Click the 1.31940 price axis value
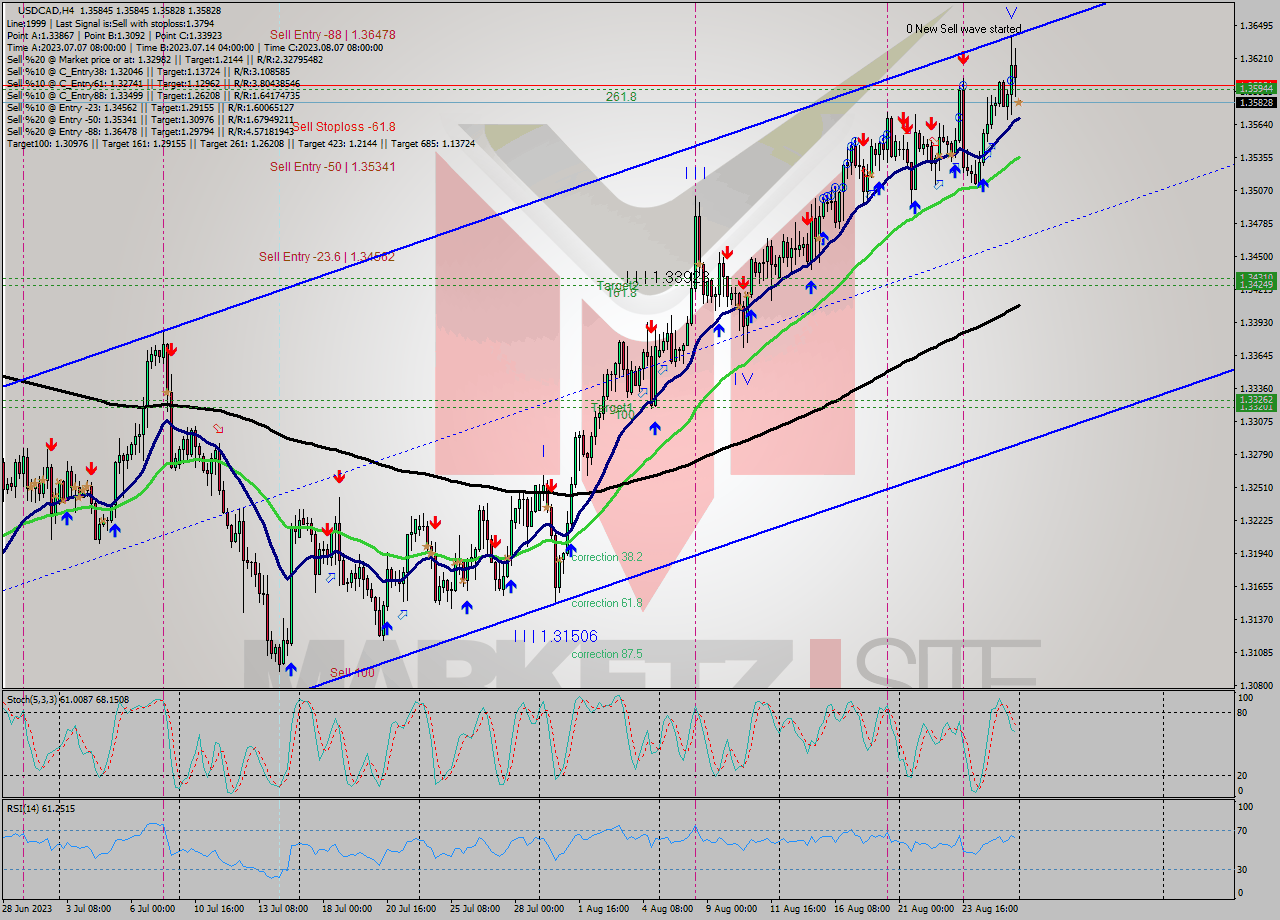Image resolution: width=1280 pixels, height=920 pixels. (x=1256, y=554)
